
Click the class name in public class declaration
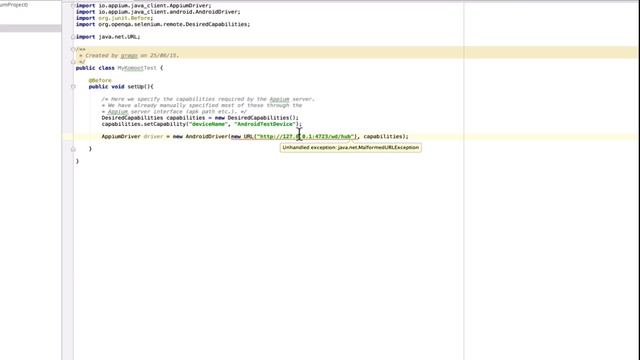point(137,68)
